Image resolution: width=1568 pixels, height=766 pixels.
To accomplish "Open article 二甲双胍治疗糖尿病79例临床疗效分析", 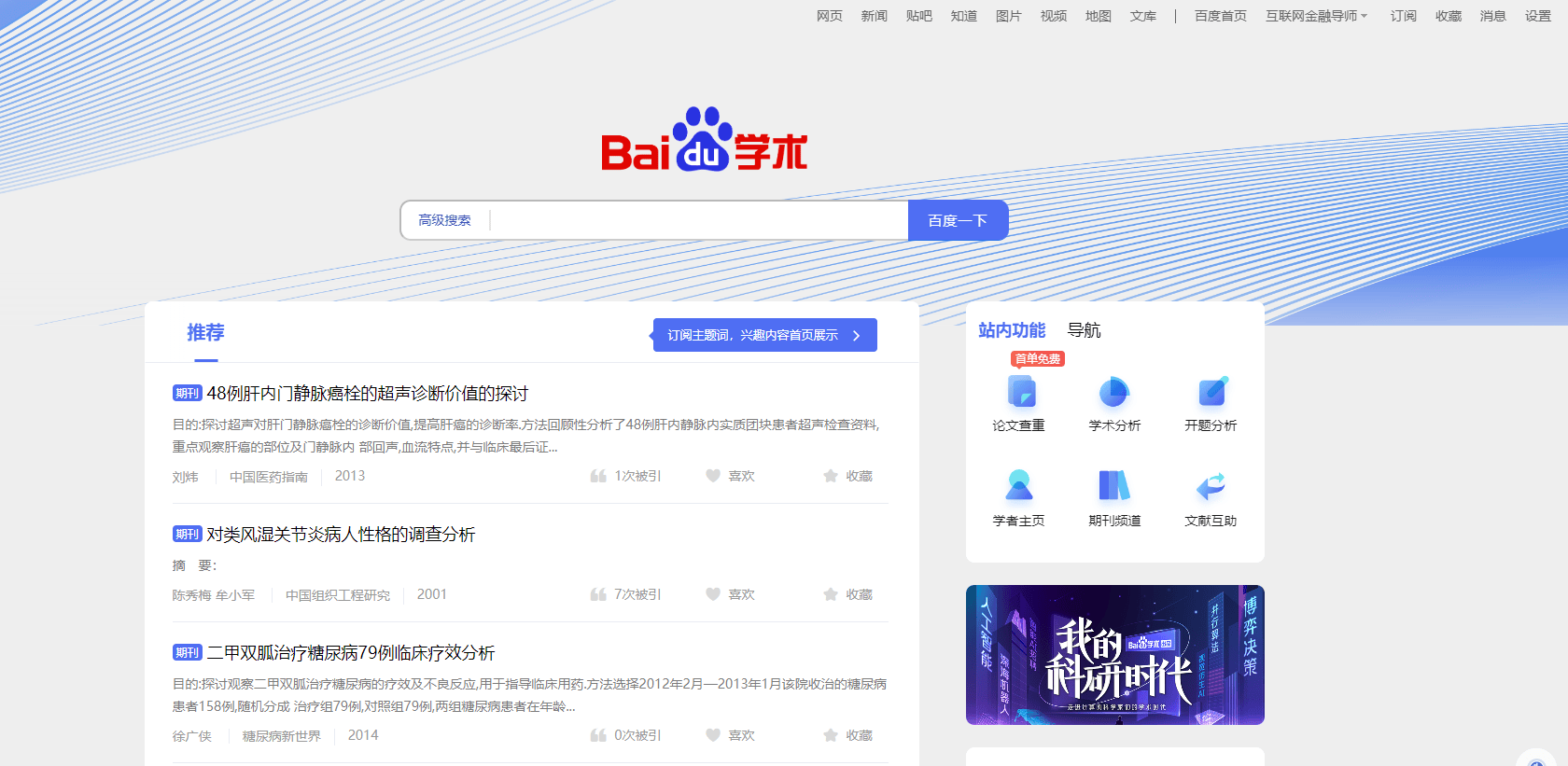I will (351, 653).
